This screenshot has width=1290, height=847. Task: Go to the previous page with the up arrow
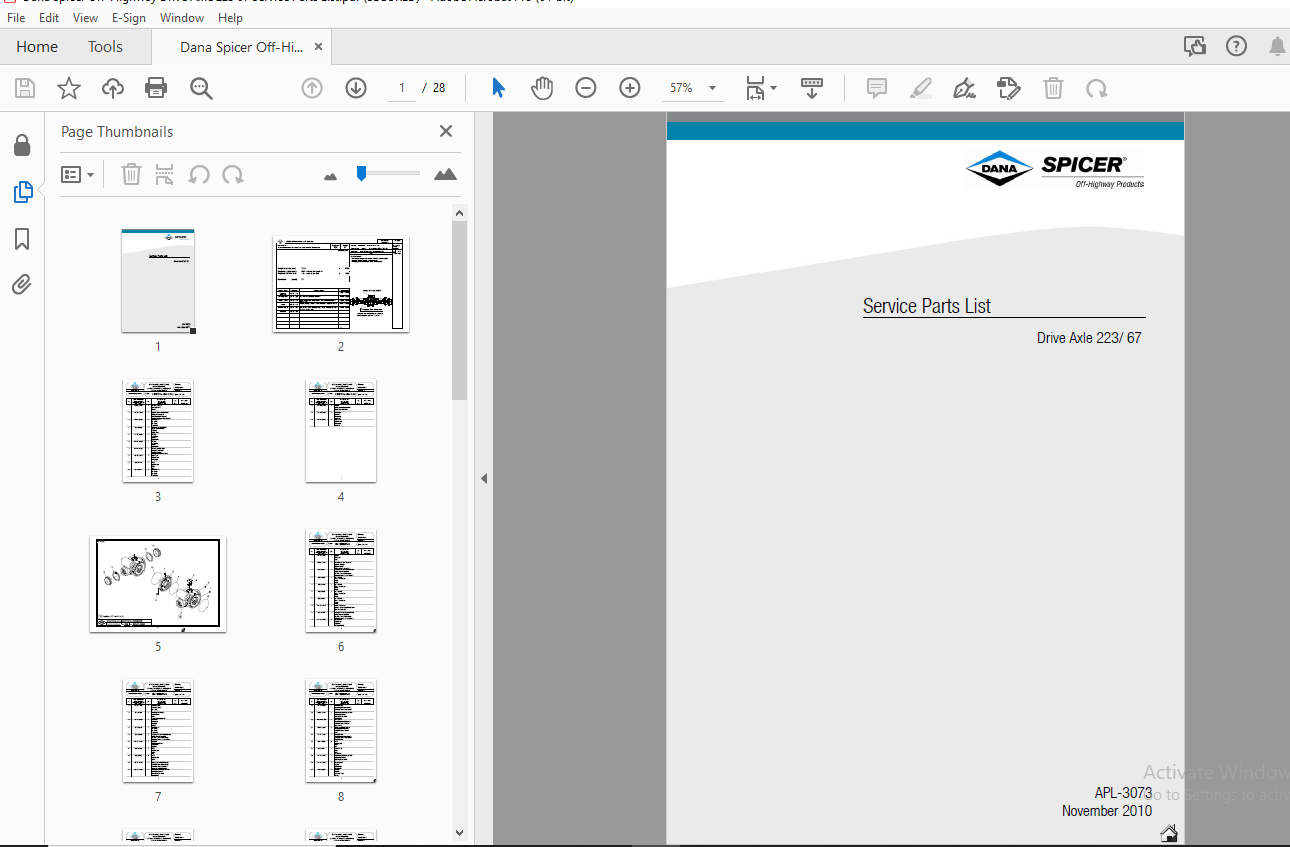point(312,88)
